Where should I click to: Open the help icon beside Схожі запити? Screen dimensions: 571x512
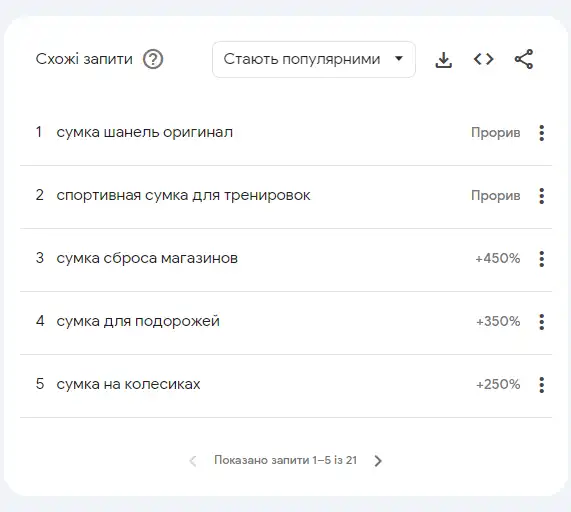[x=153, y=59]
